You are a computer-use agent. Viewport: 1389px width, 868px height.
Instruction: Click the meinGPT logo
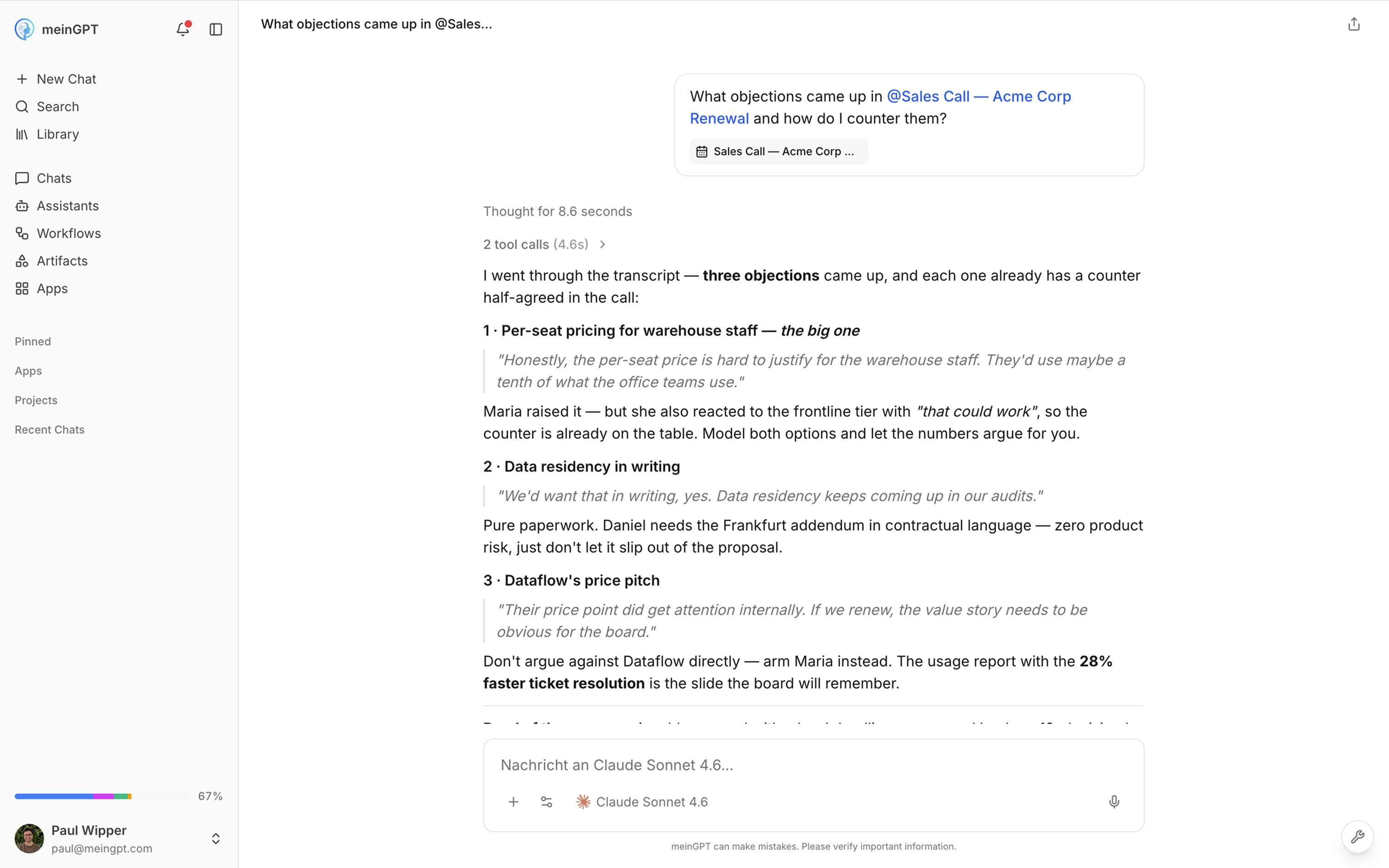click(25, 28)
